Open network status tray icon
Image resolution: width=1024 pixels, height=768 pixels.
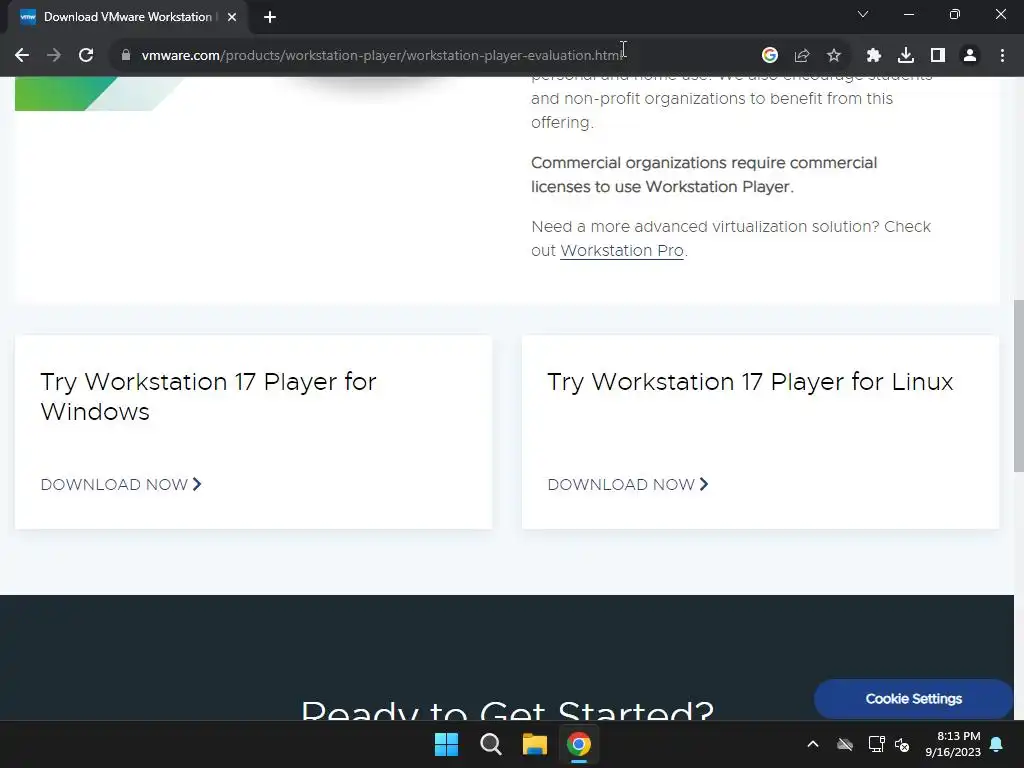click(876, 744)
